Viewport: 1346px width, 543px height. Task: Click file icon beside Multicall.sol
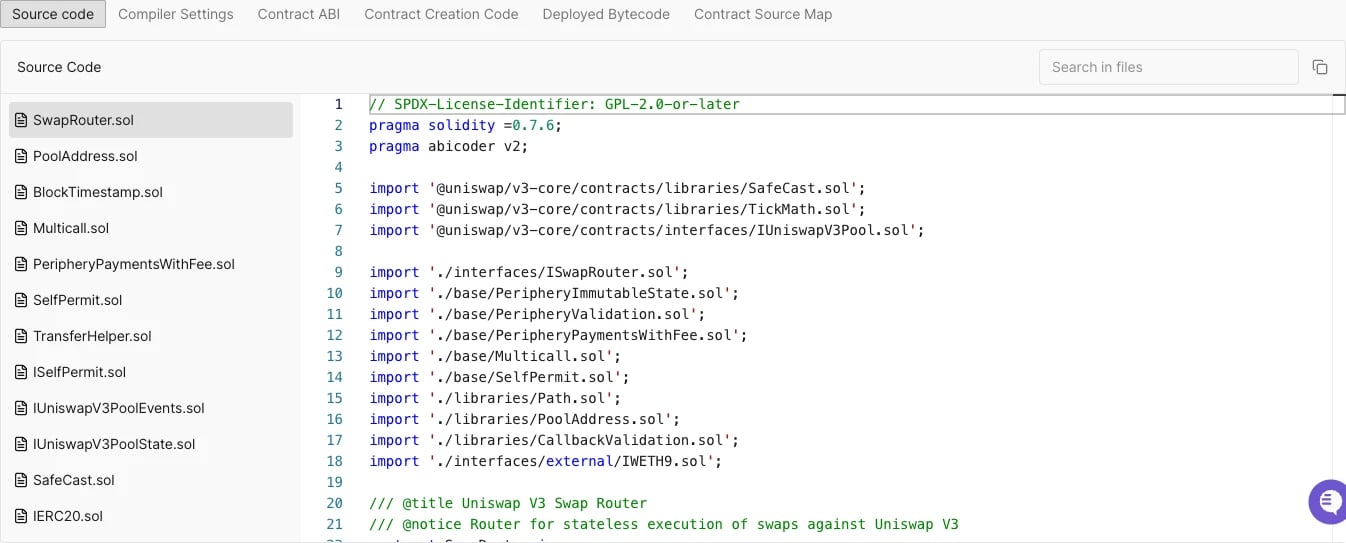point(20,228)
